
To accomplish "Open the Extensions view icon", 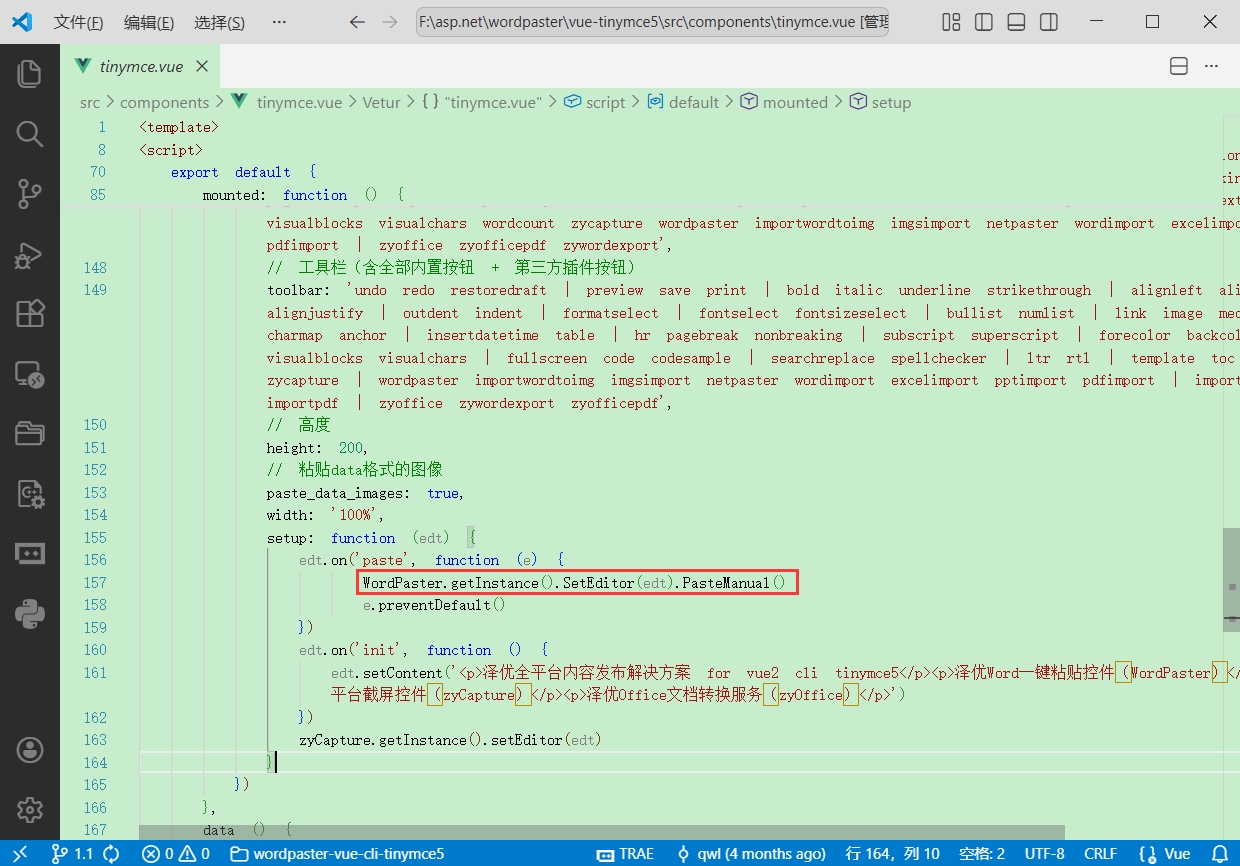I will (x=30, y=314).
